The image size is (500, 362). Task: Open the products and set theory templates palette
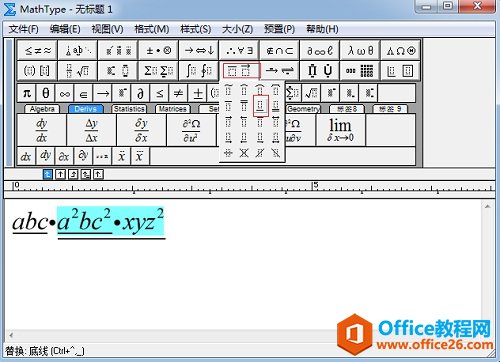320,70
